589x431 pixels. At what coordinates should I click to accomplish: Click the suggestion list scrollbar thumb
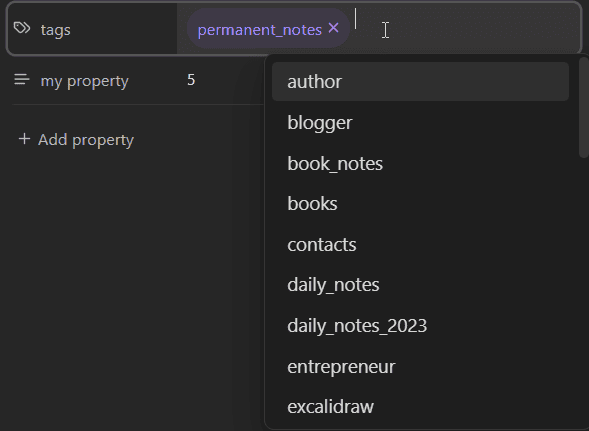point(584,107)
